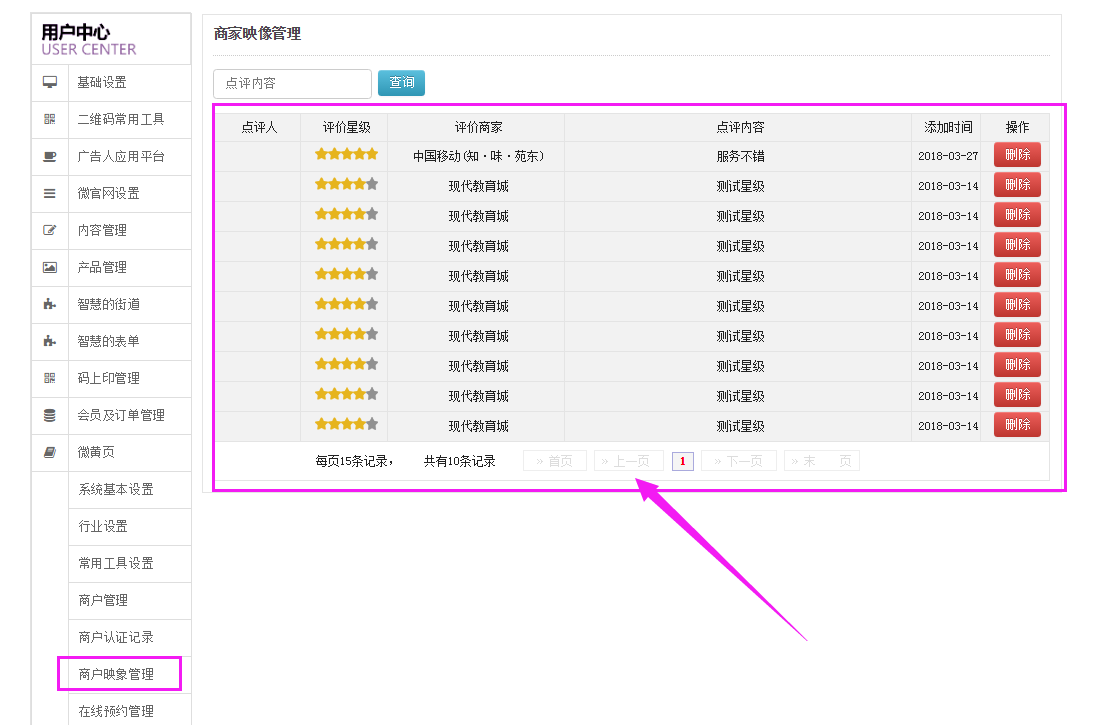Click the edit pencil icon beside 内容管理
The width and height of the screenshot is (1093, 725).
click(x=50, y=231)
